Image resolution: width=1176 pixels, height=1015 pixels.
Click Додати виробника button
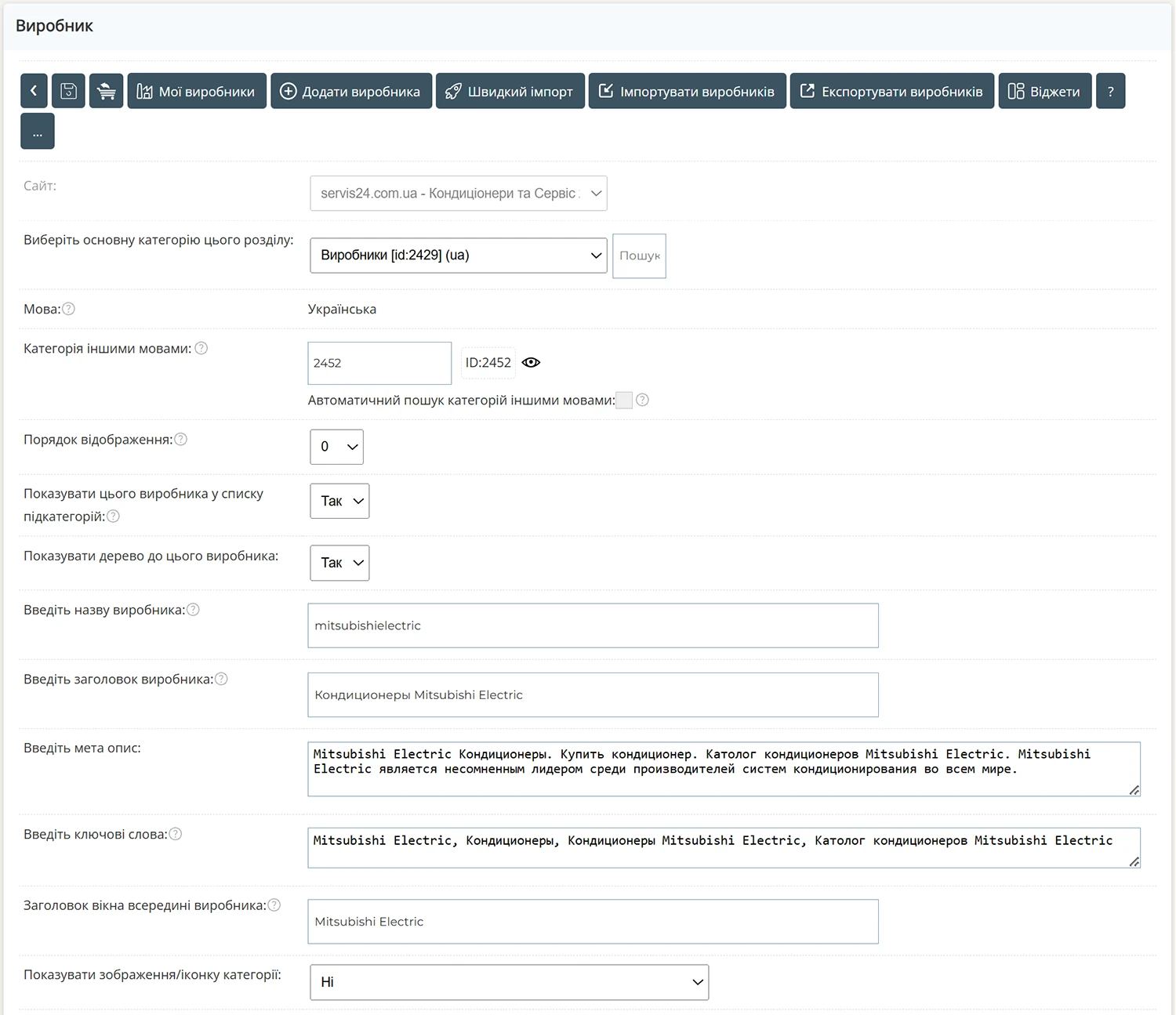(x=351, y=91)
